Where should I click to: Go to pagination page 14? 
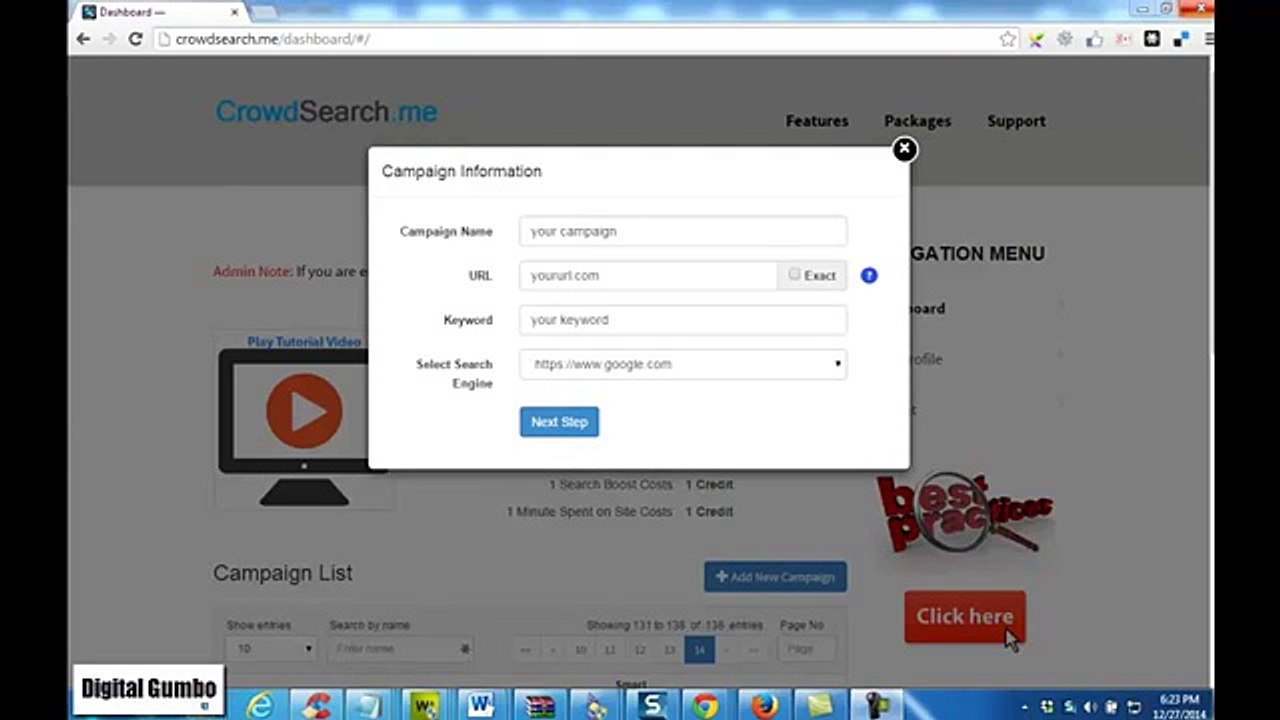pos(699,650)
